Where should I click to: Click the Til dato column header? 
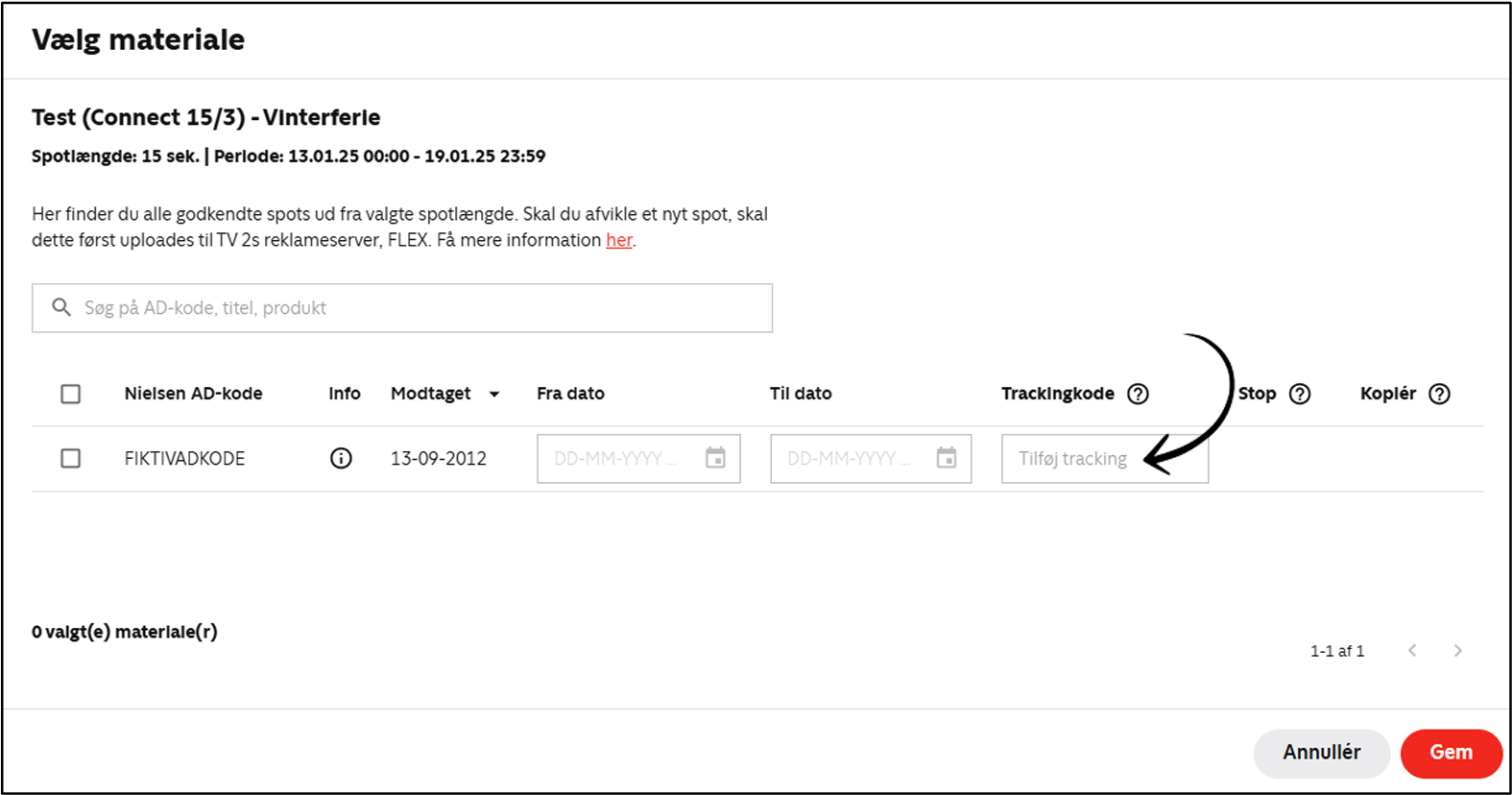801,394
